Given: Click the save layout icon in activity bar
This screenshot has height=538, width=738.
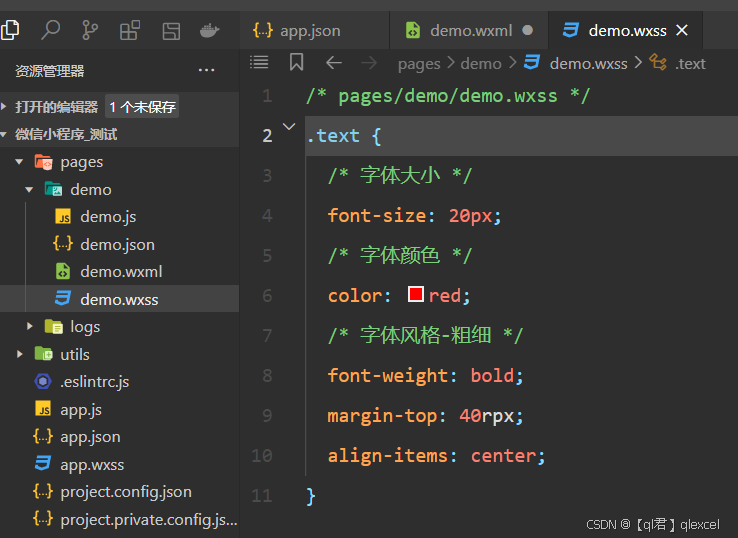Looking at the screenshot, I should click(171, 31).
